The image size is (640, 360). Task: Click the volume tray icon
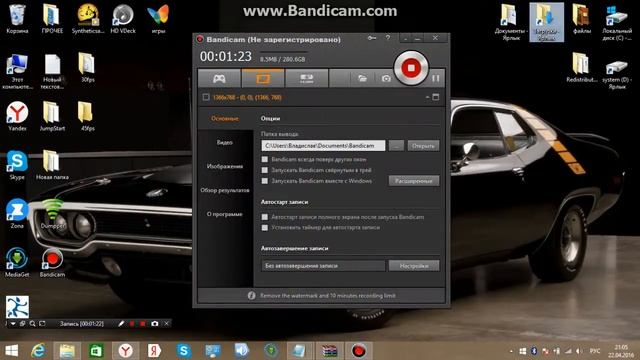579,351
